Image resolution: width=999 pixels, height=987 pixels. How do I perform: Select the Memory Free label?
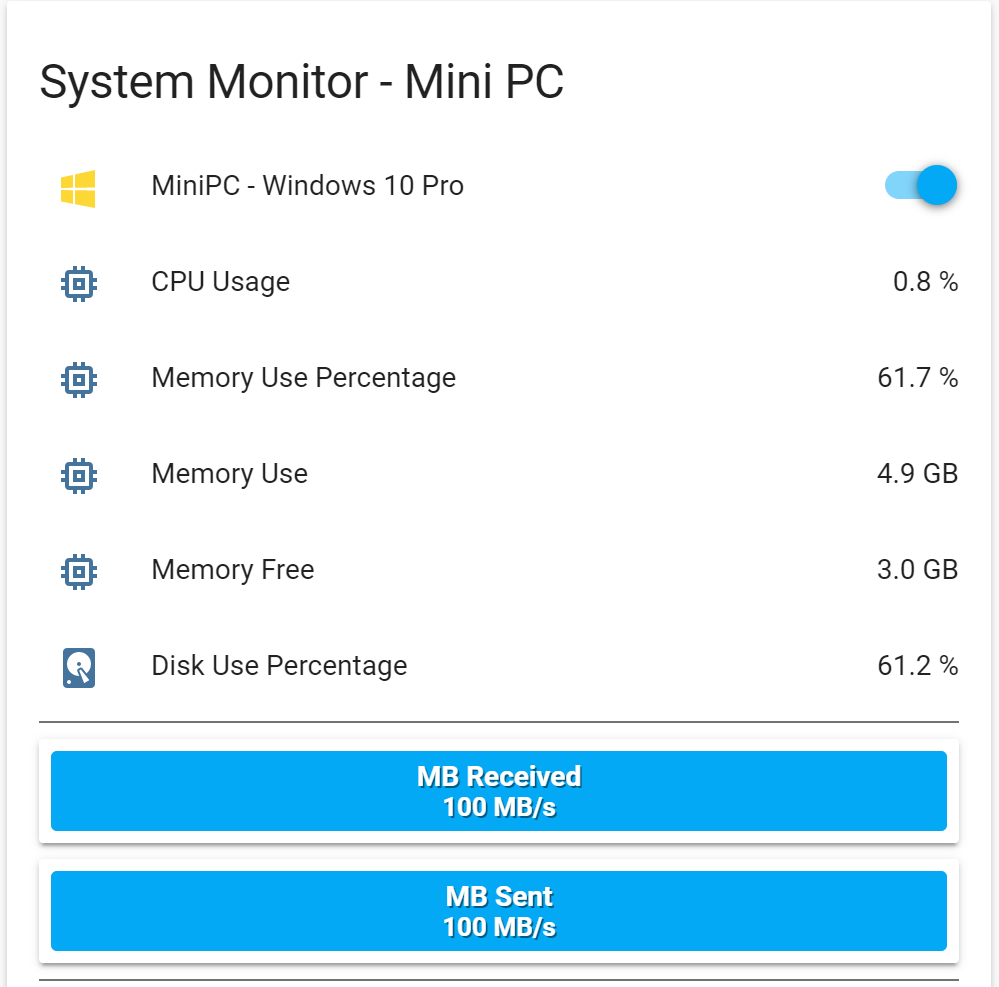pyautogui.click(x=232, y=570)
